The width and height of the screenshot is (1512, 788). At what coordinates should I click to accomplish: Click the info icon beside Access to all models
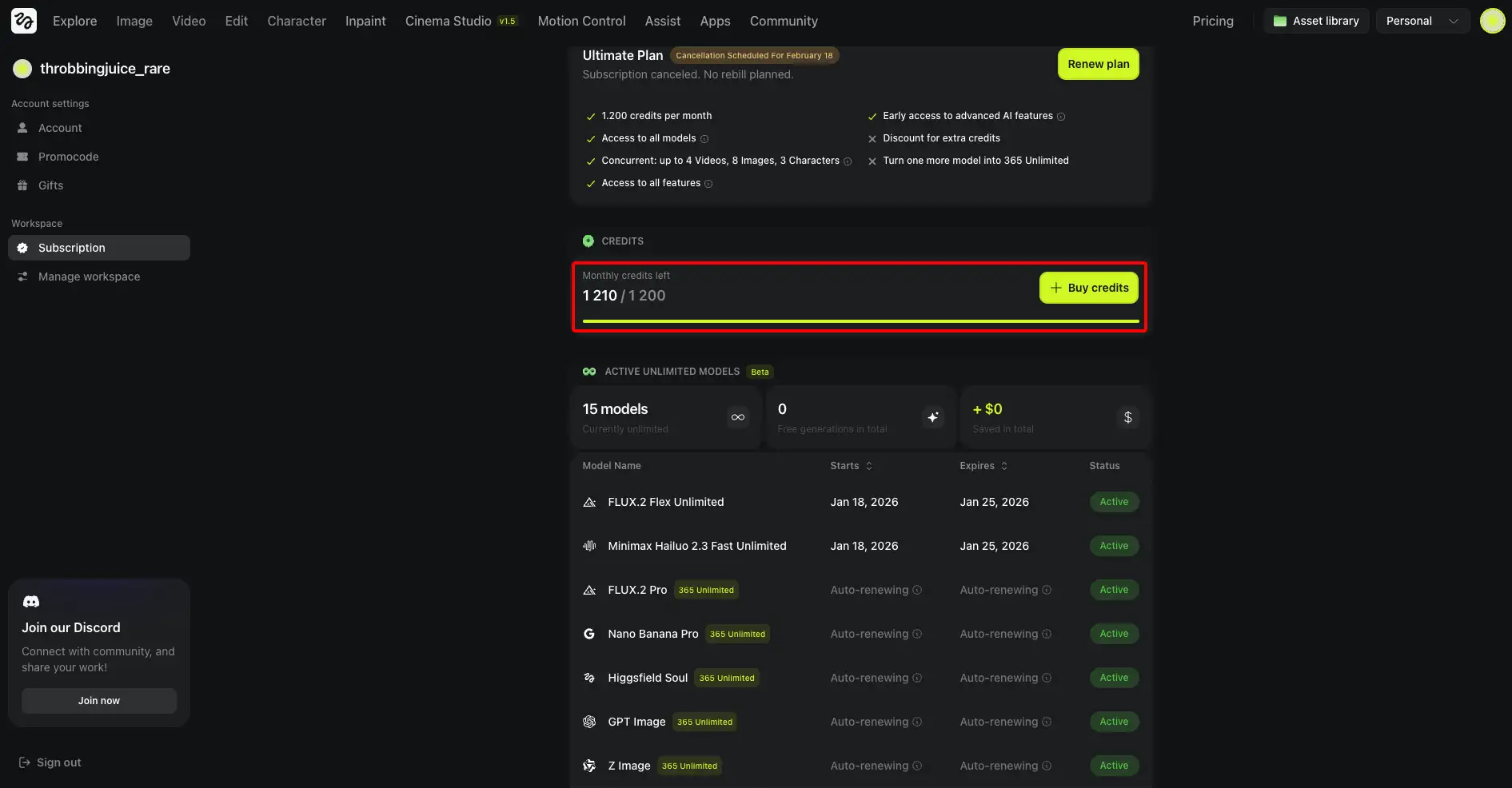pyautogui.click(x=704, y=139)
